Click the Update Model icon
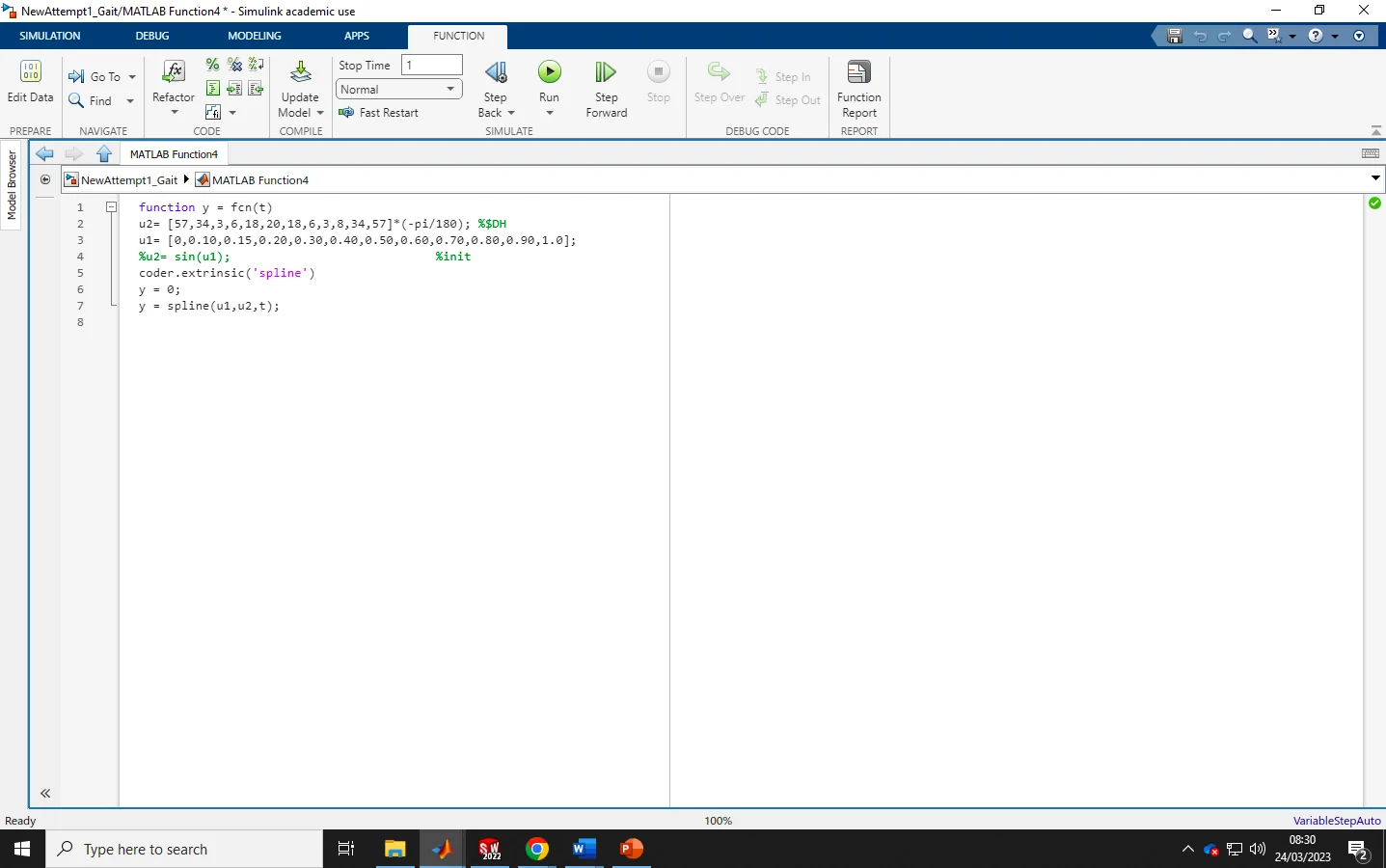1386x868 pixels. point(300,72)
